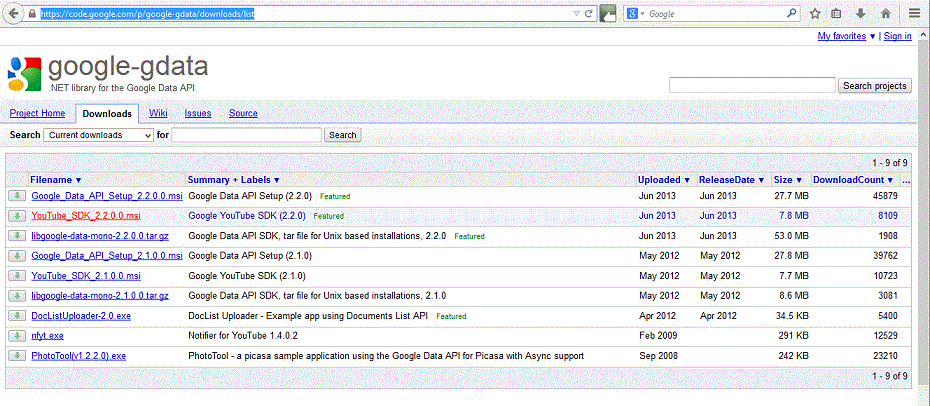Open the nfyt.exe file link
The width and height of the screenshot is (930, 406).
(47, 336)
